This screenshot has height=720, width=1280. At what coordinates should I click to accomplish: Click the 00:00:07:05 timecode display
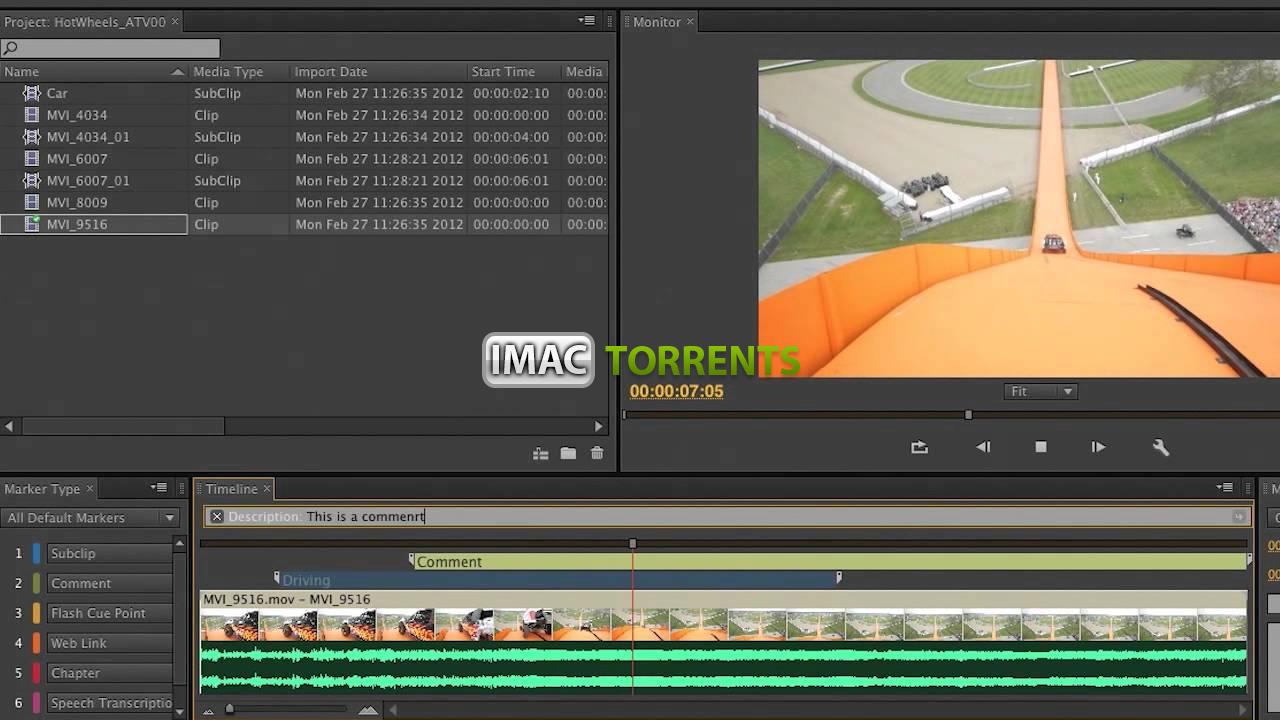coord(676,392)
